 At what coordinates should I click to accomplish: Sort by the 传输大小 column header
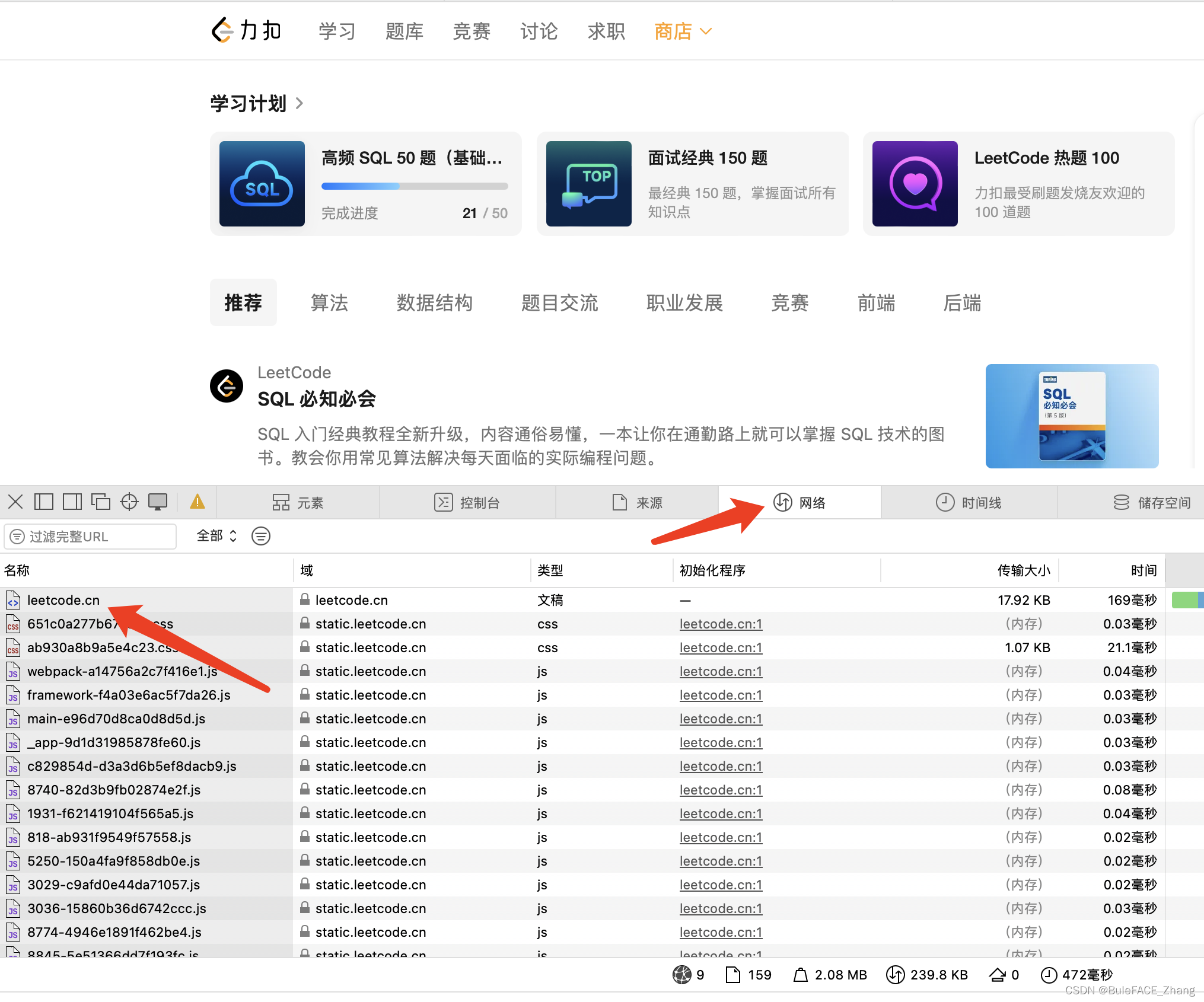point(970,570)
